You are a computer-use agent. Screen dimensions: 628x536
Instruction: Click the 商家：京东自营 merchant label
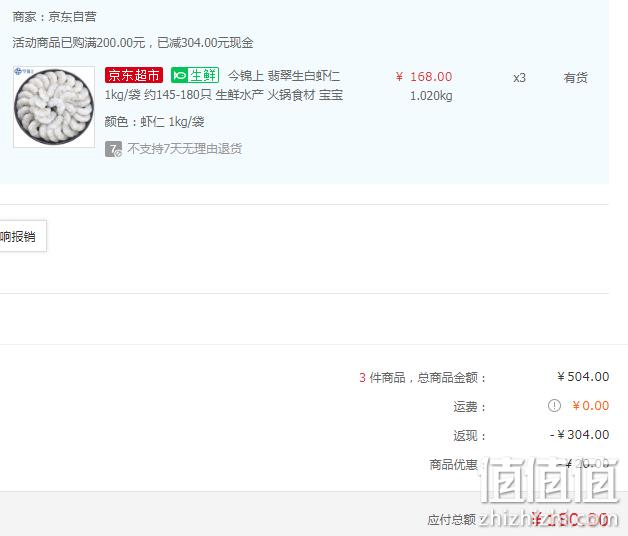click(54, 17)
